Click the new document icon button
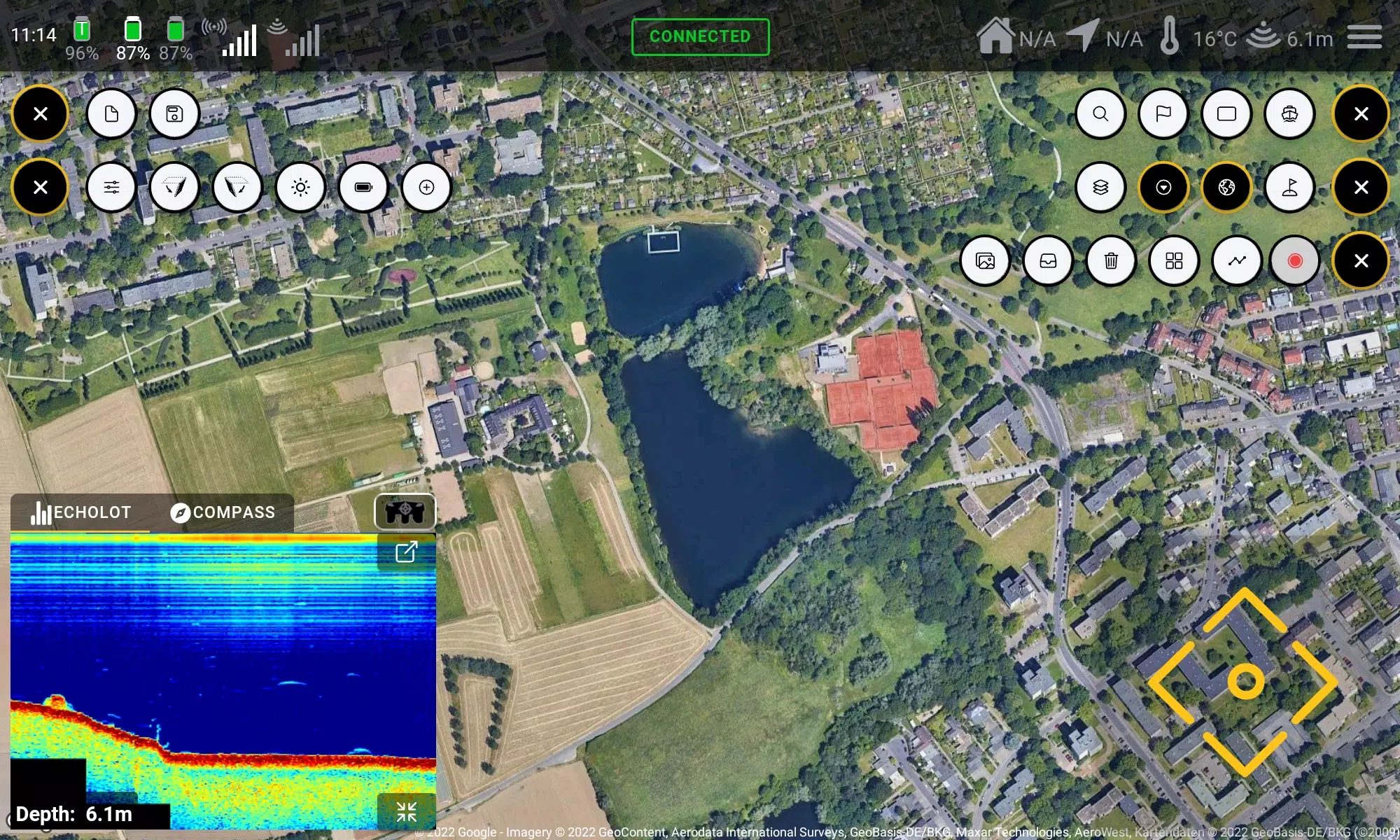The image size is (1400, 840). [x=111, y=114]
